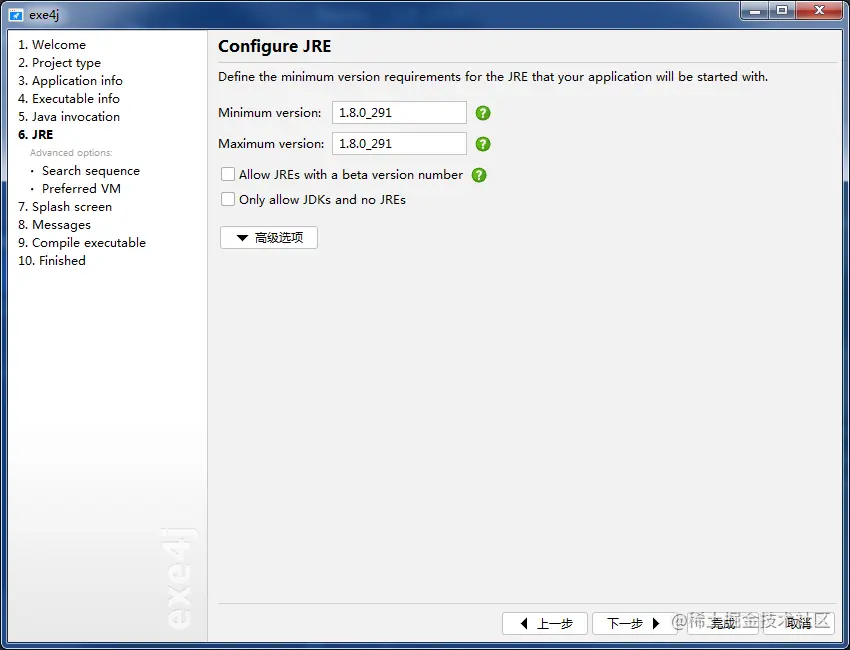Viewport: 850px width, 650px height.
Task: Select the current step 6. JRE
Action: tap(36, 134)
